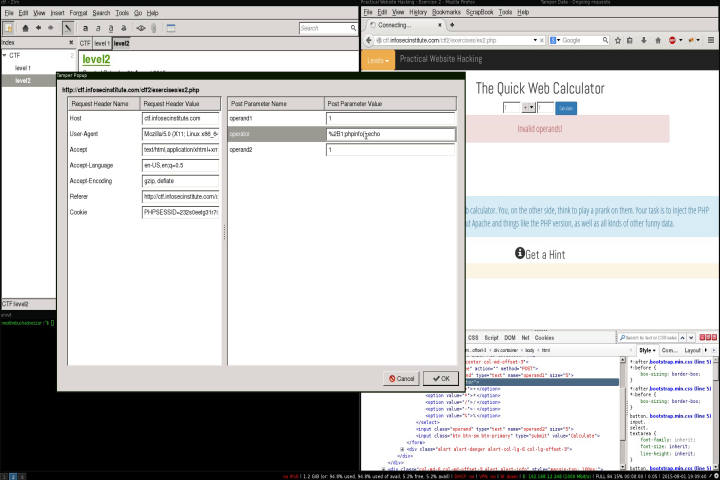Click the Zim back arrow icon
The height and width of the screenshot is (480, 720).
[39, 28]
